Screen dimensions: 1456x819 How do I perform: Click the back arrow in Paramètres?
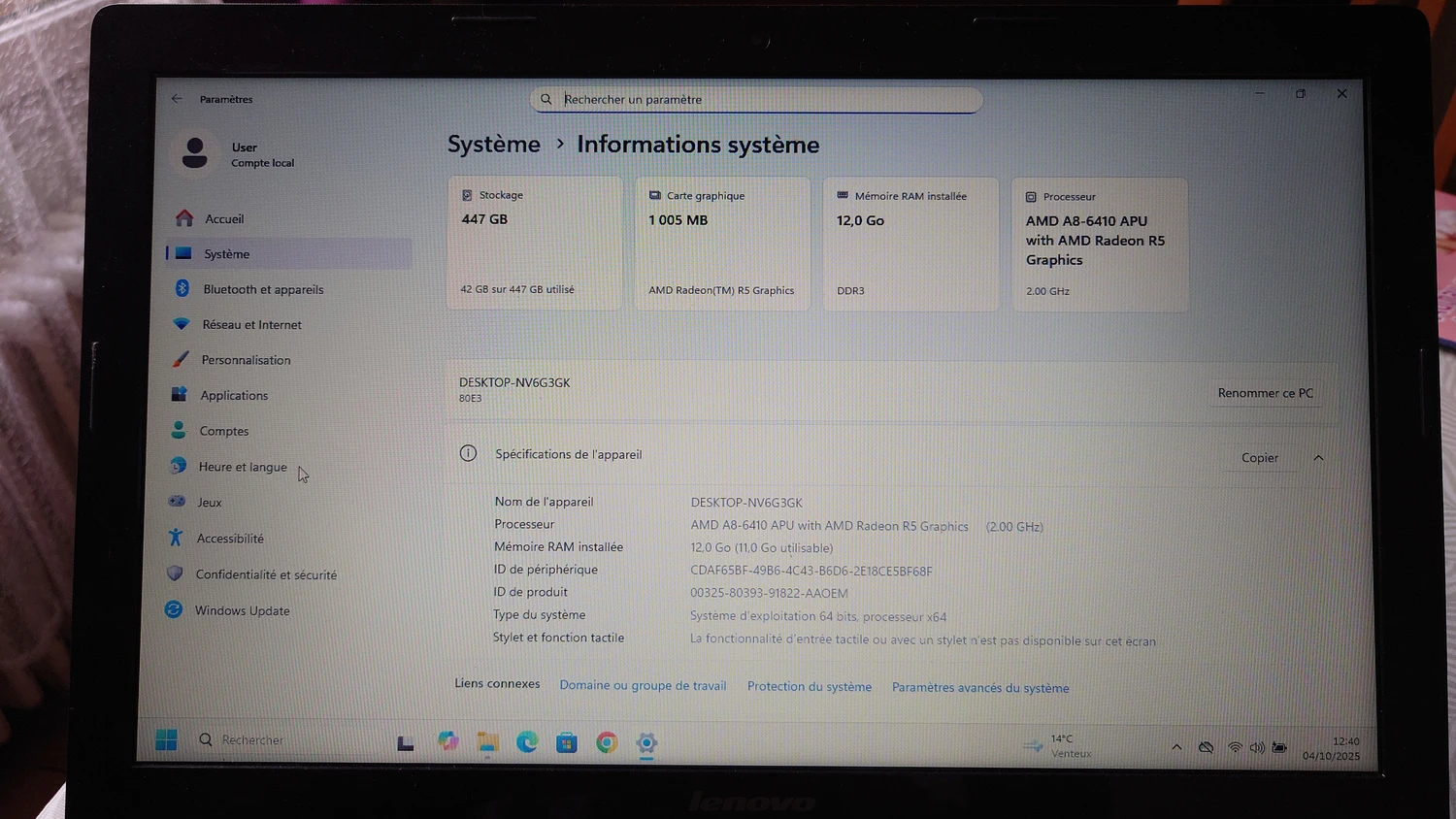177,98
